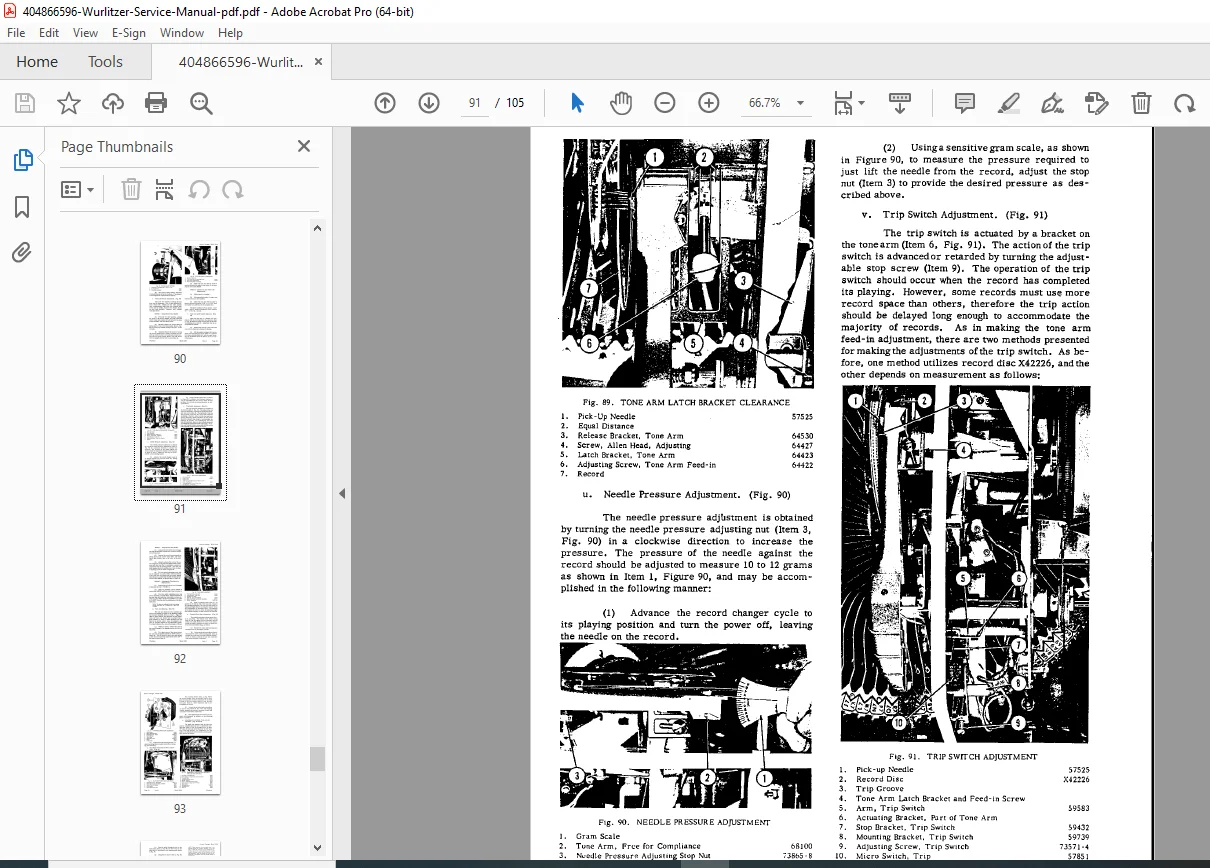Open the Find text magnifier
Image resolution: width=1210 pixels, height=868 pixels.
coord(201,103)
